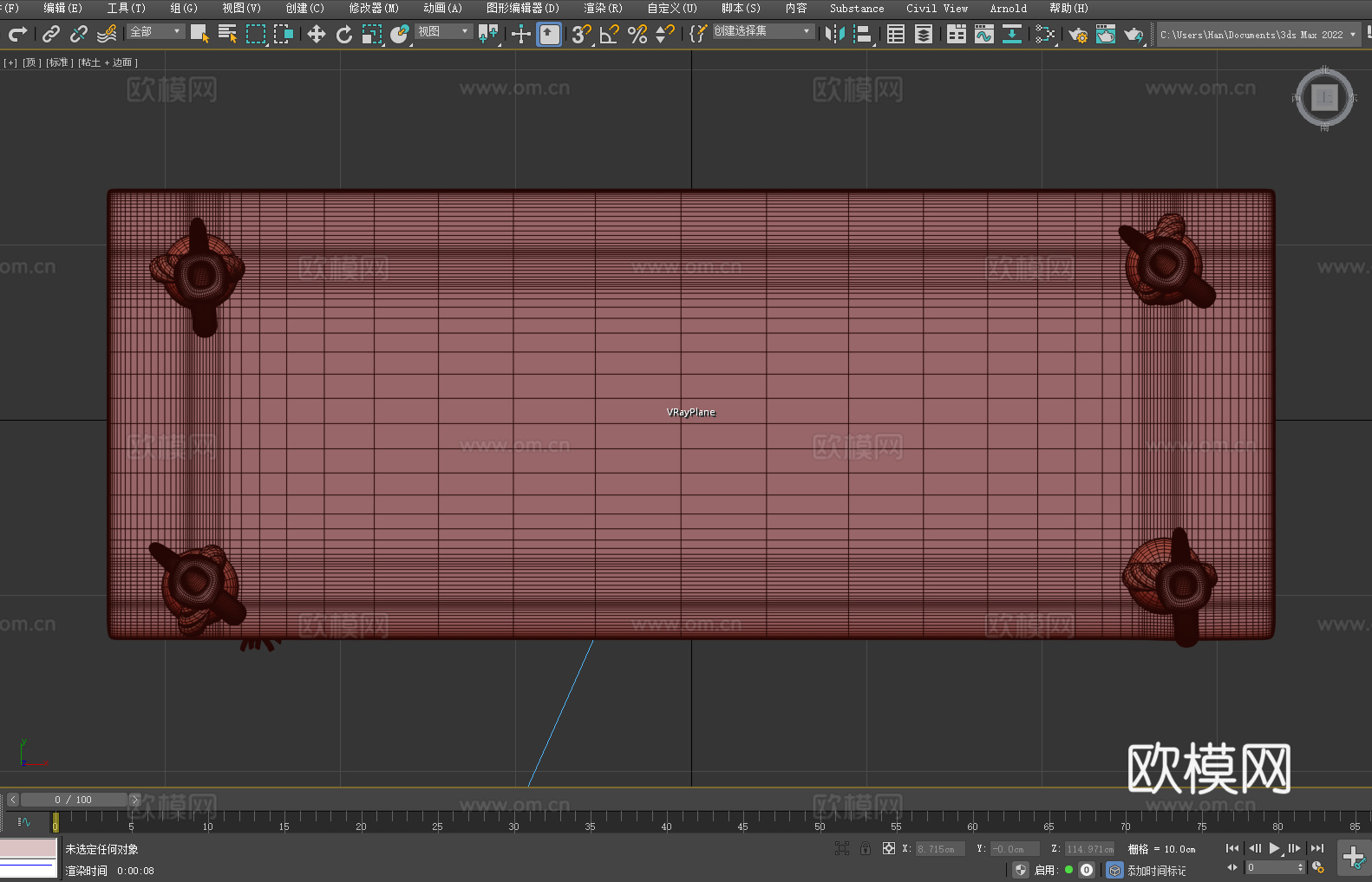The height and width of the screenshot is (882, 1372).
Task: Toggle Spinner Snap
Action: 664,34
